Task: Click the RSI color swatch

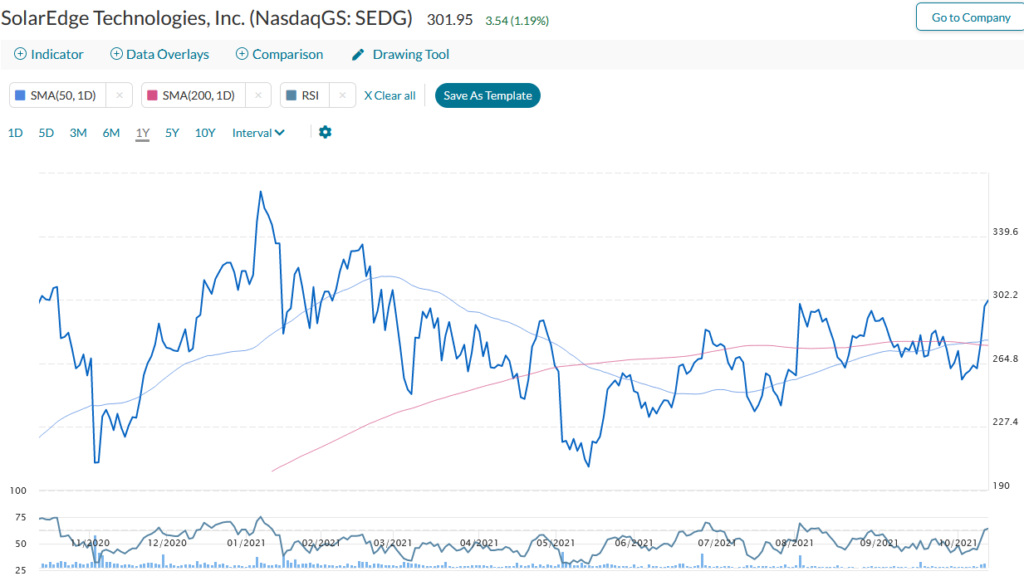Action: [x=291, y=95]
